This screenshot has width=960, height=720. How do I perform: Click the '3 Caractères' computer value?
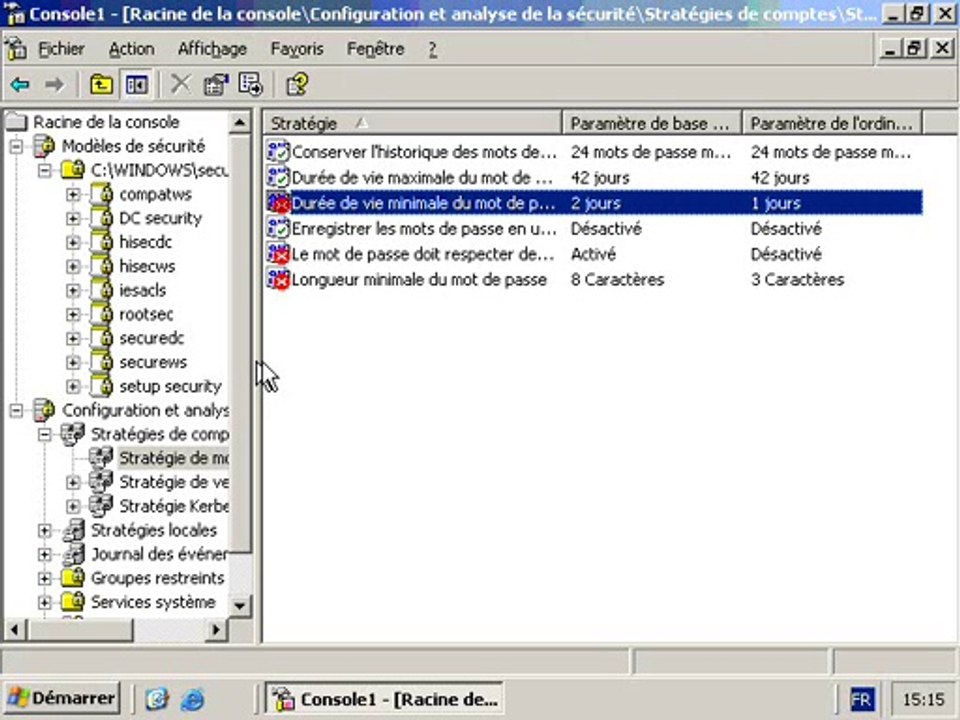pos(797,280)
